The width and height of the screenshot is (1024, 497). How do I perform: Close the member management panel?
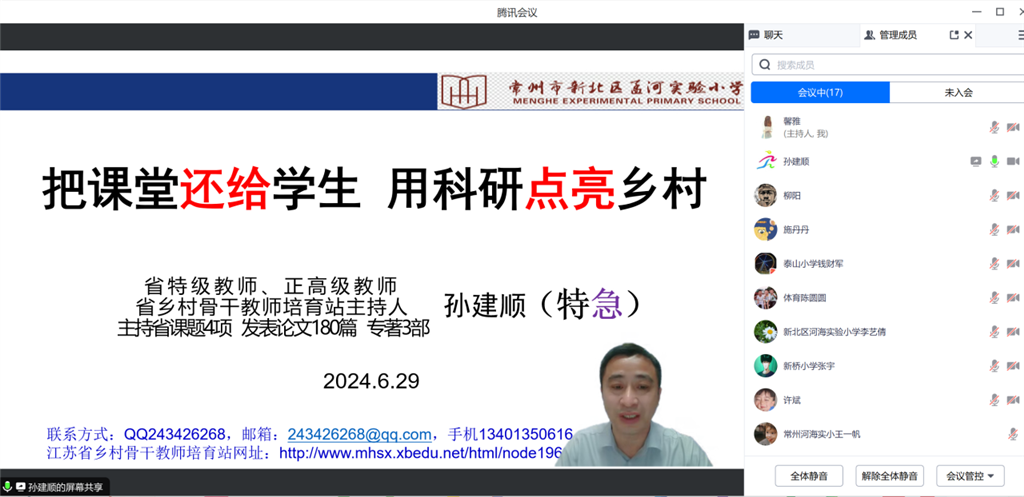(x=968, y=35)
